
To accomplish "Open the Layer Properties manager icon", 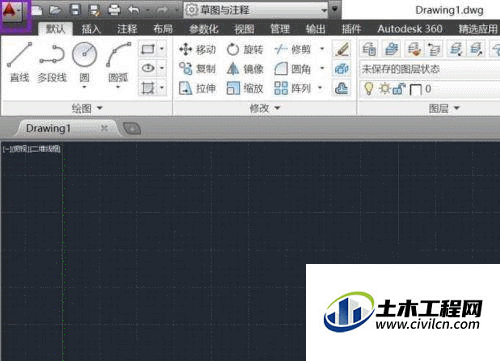I will click(369, 49).
